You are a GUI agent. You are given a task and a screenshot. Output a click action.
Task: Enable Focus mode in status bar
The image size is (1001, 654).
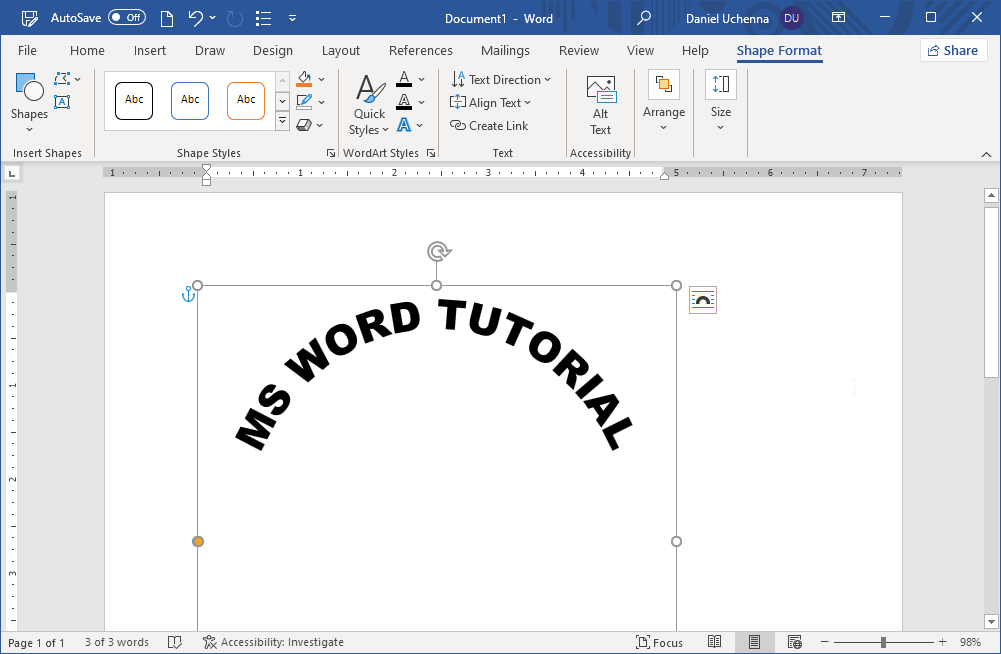(x=660, y=642)
